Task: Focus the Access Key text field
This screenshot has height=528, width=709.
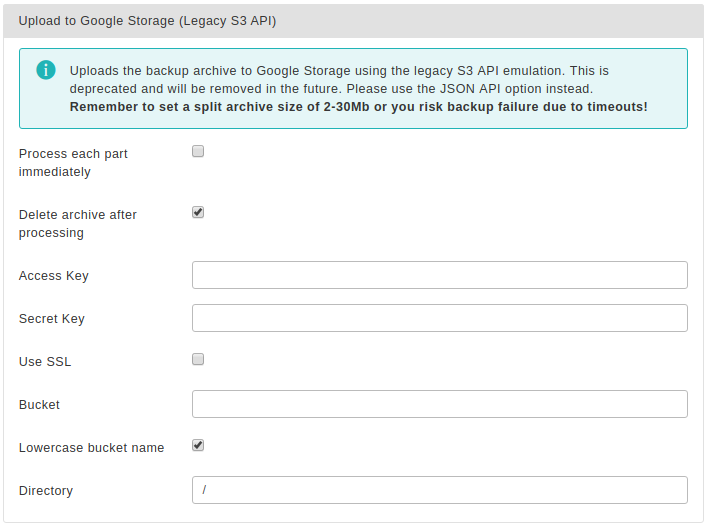Action: [440, 275]
